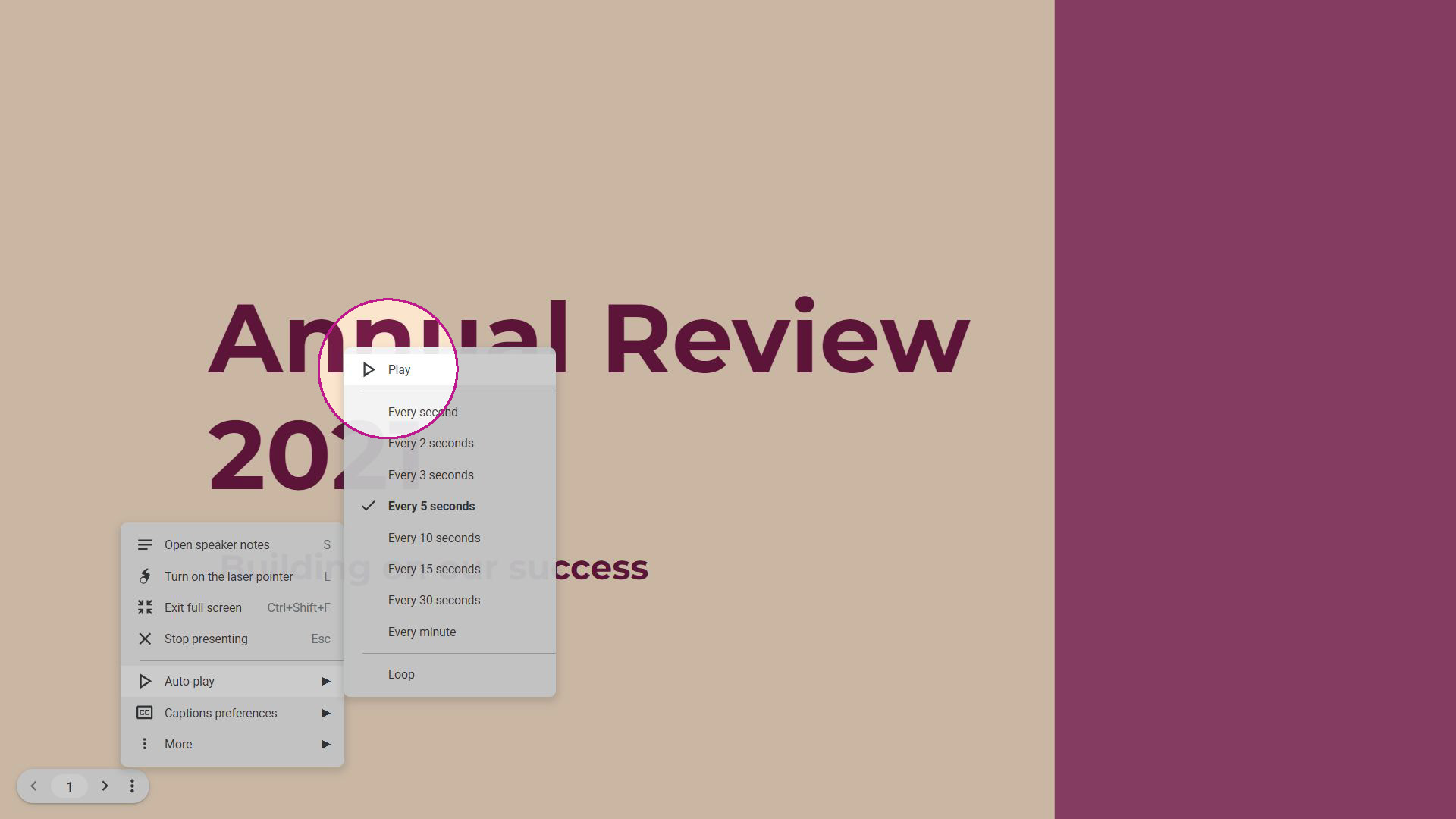Click the slide number input field
This screenshot has width=1456, height=819.
coord(69,786)
